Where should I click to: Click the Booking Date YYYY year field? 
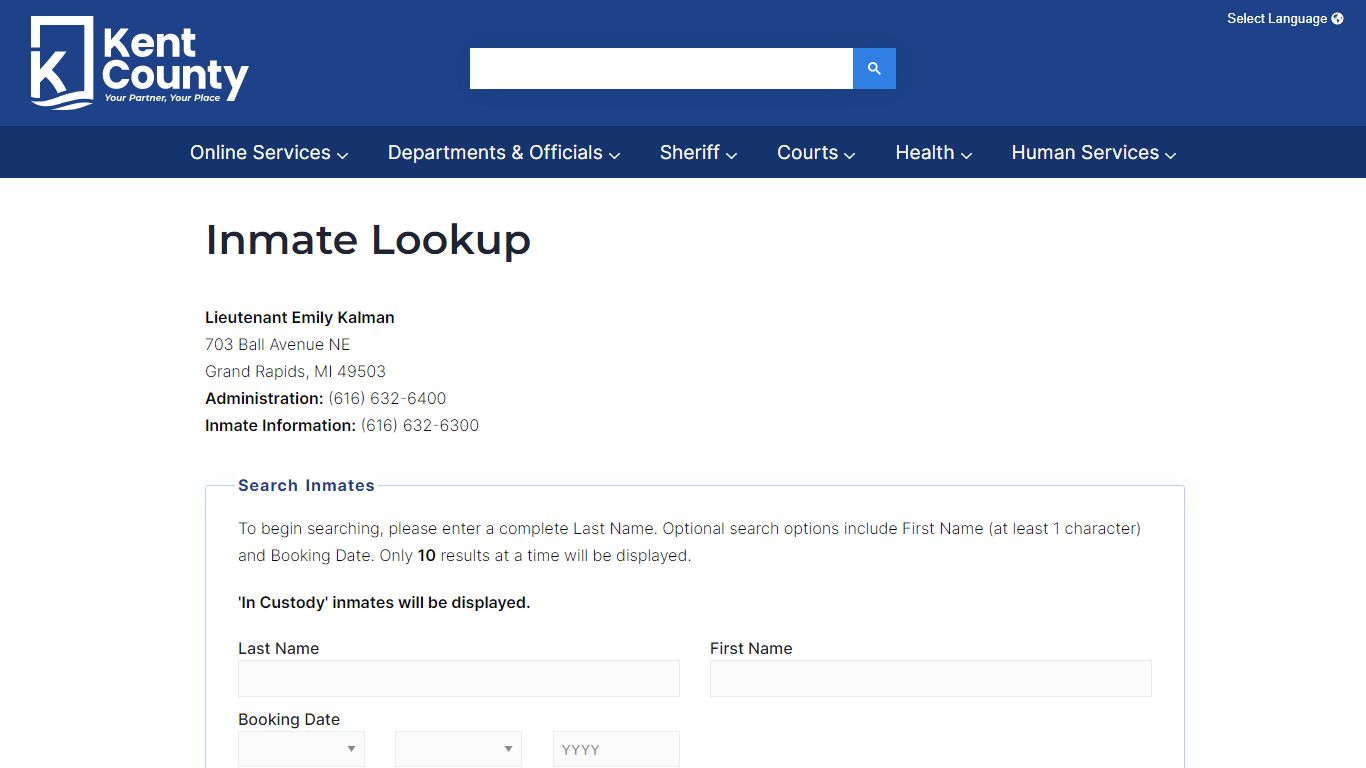pyautogui.click(x=616, y=749)
